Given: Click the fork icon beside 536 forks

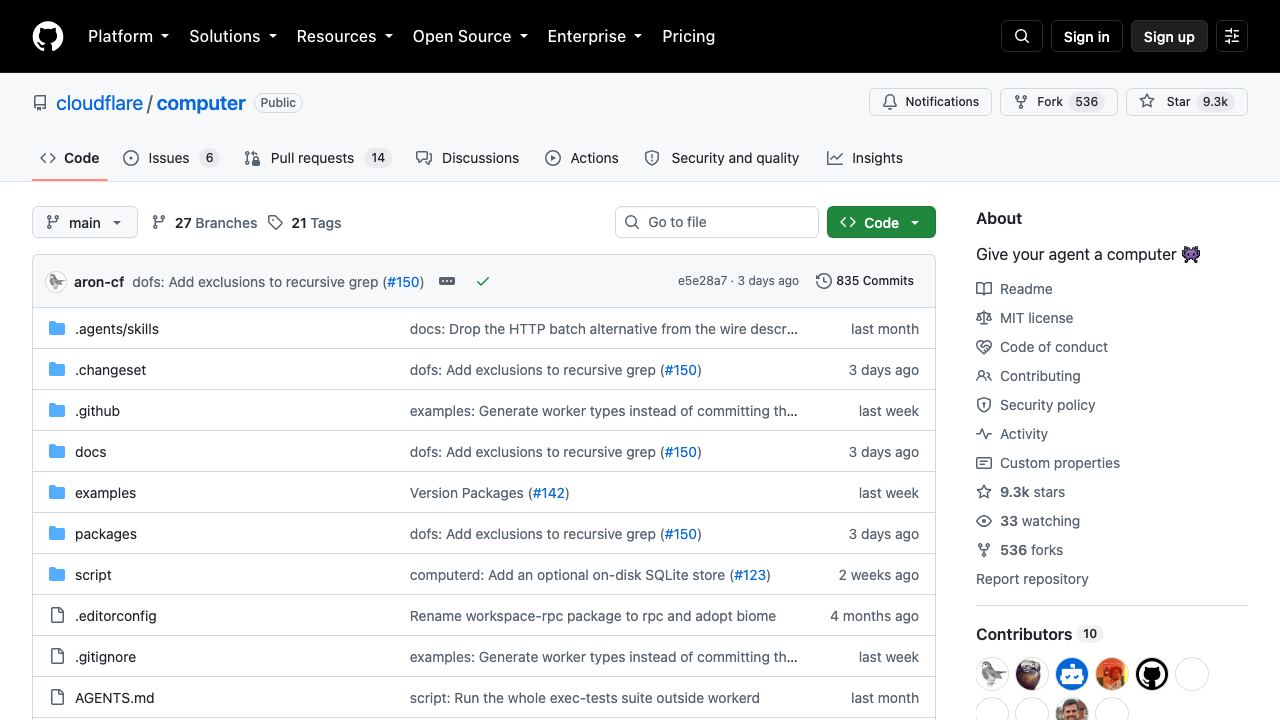Looking at the screenshot, I should tap(984, 550).
